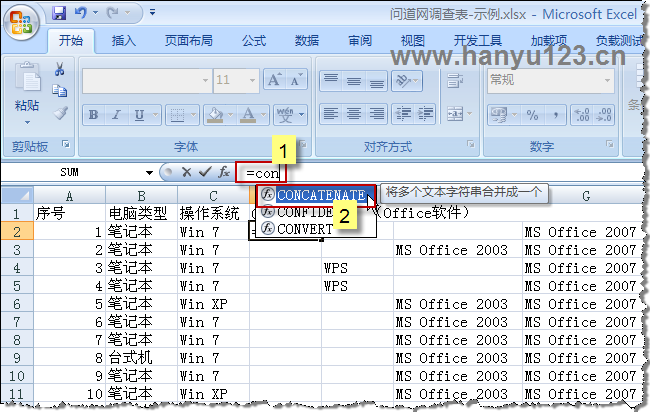Screen dimensions: 650x412
Task: Open the undo history dropdown arrow
Action: [x=95, y=13]
